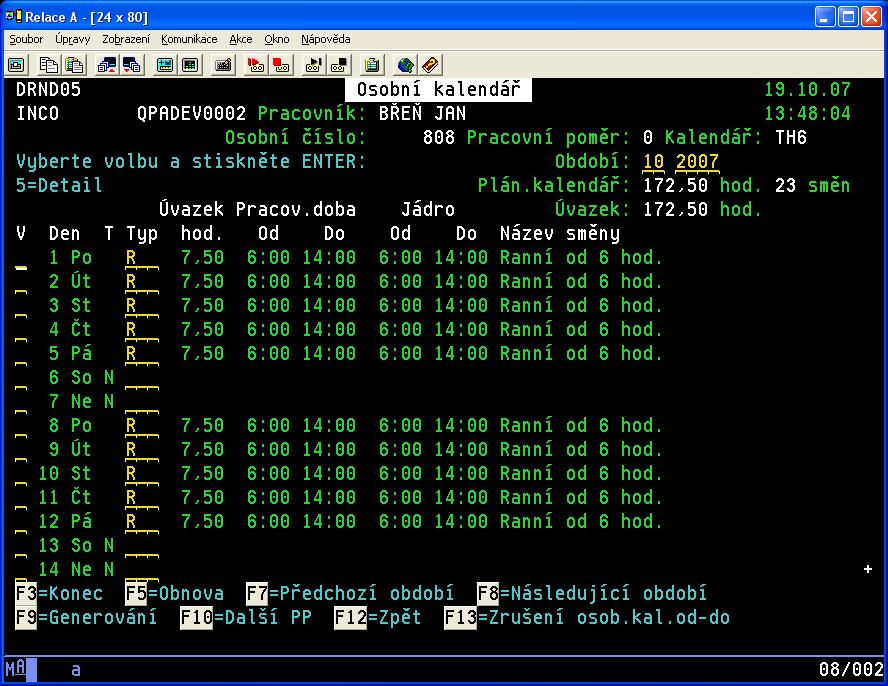Click the period year field showing 2007
Image resolution: width=888 pixels, height=686 pixels.
[x=697, y=162]
